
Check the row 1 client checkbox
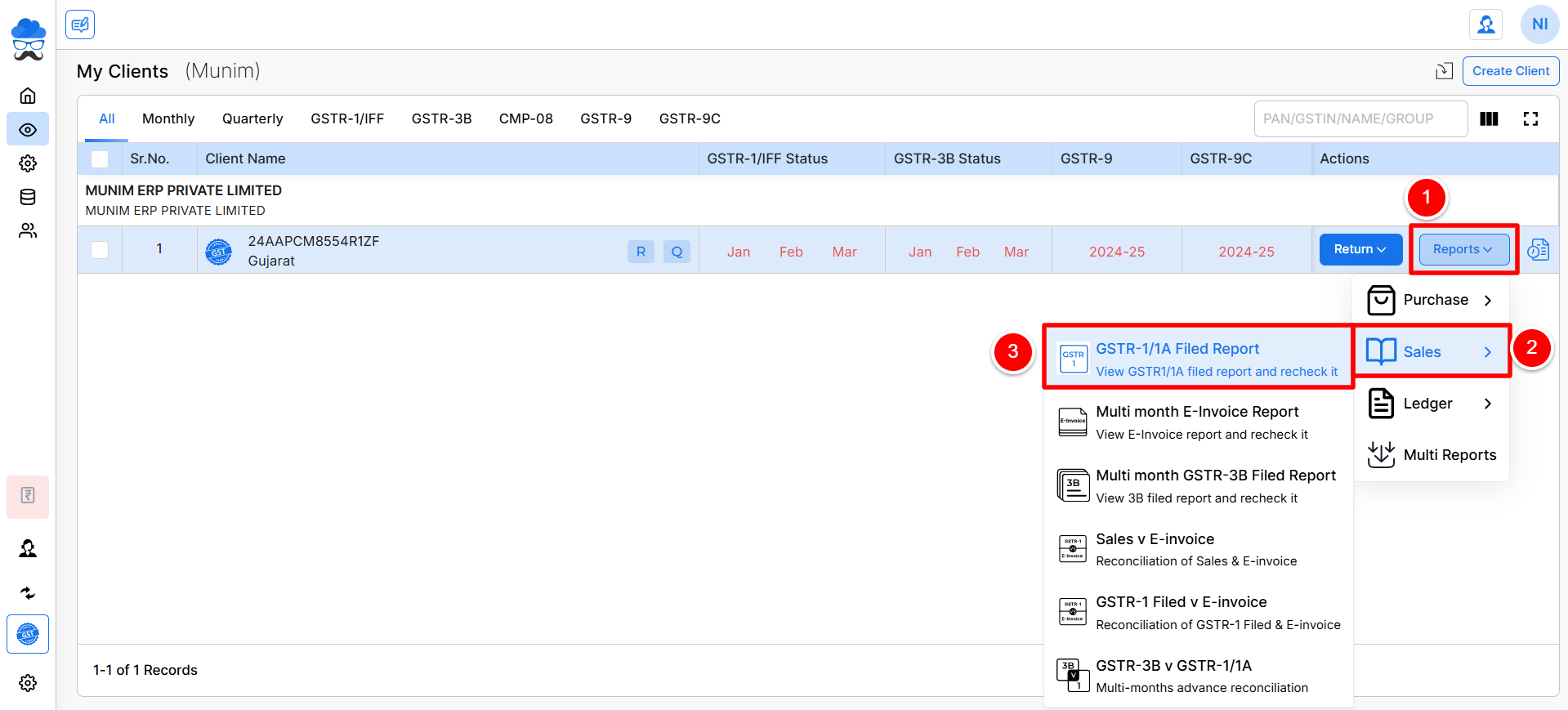tap(100, 250)
